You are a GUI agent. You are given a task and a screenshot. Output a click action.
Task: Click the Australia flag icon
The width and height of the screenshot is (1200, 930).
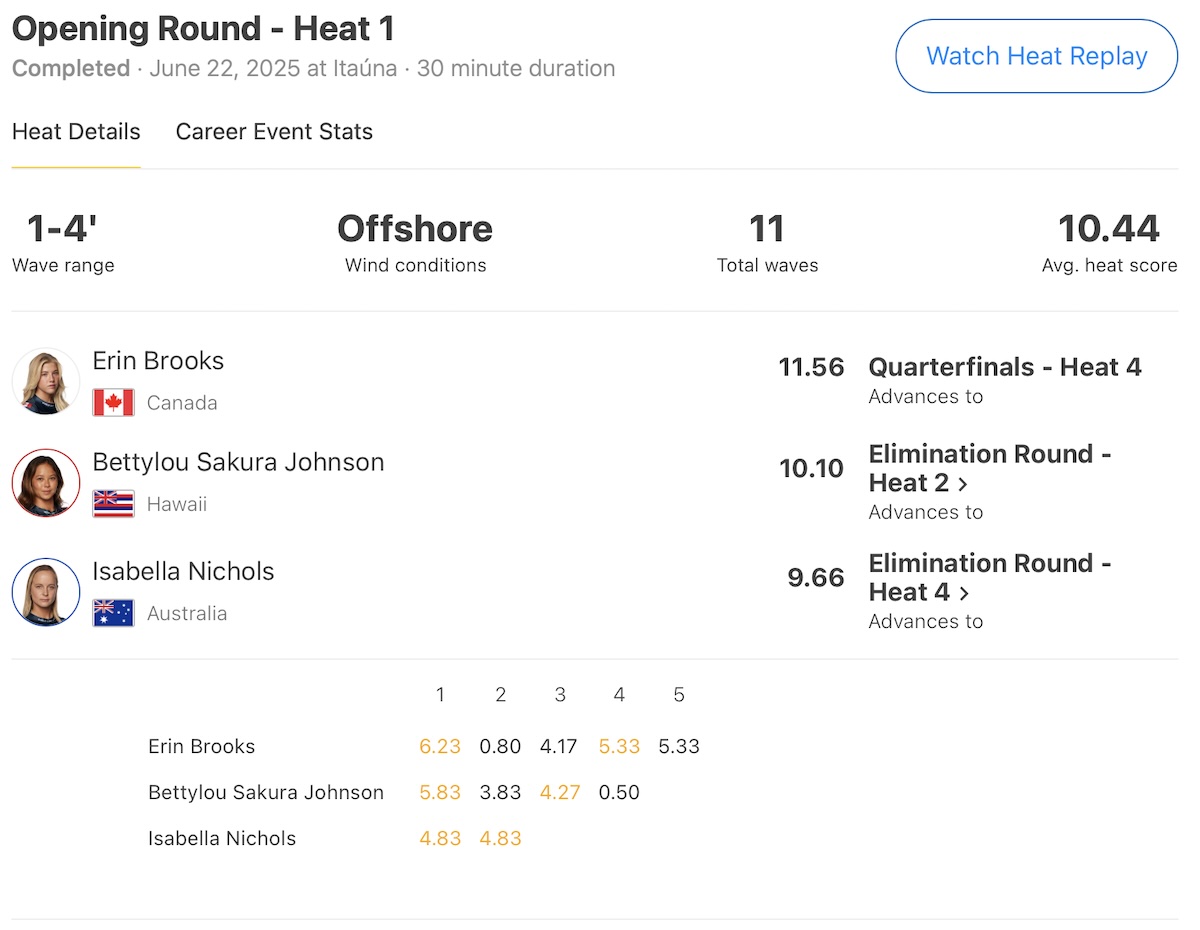pyautogui.click(x=113, y=613)
